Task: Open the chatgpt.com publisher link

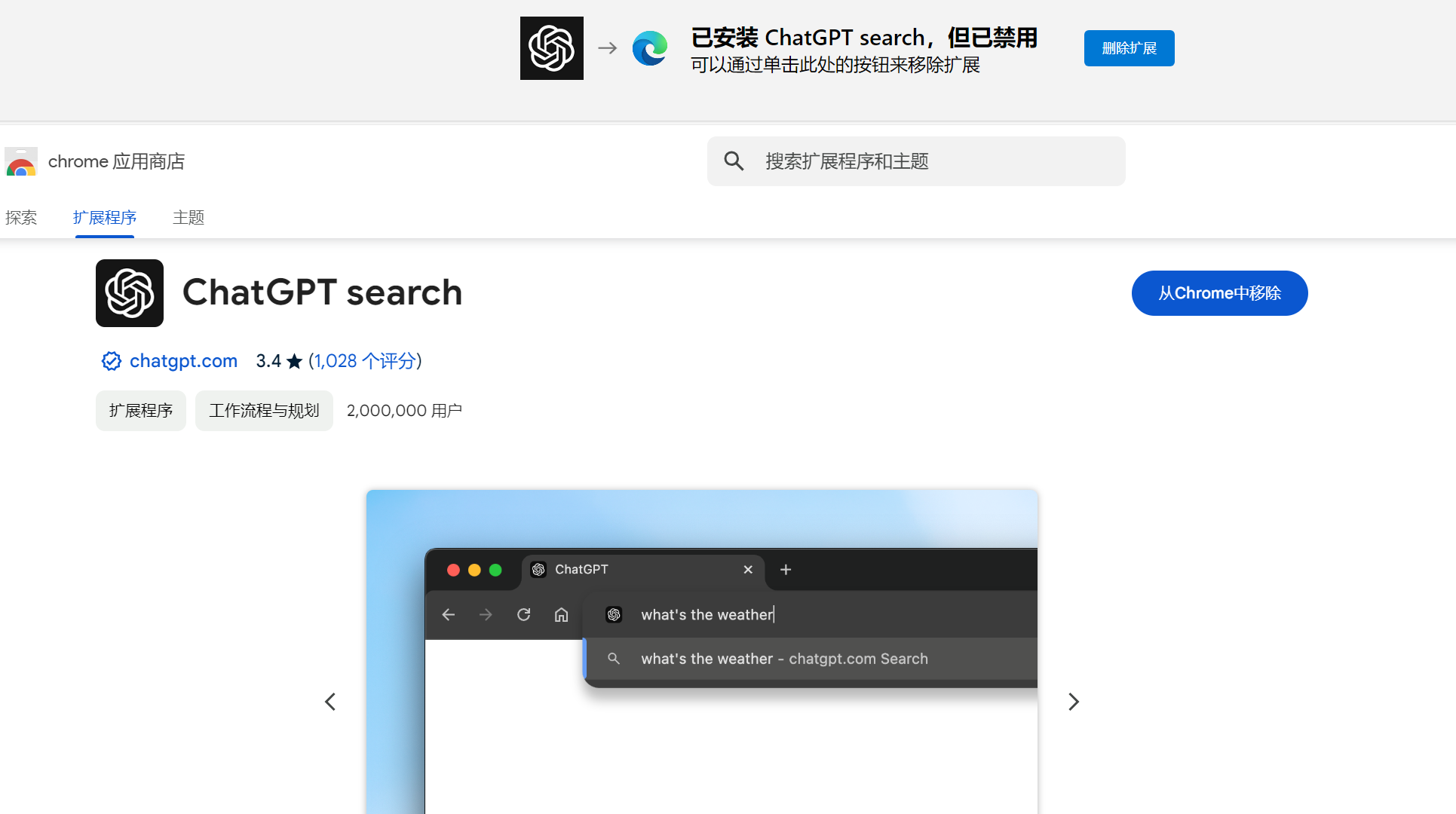Action: point(183,361)
